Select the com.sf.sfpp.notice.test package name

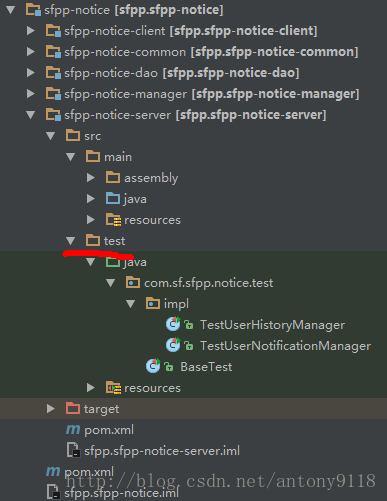click(x=208, y=283)
